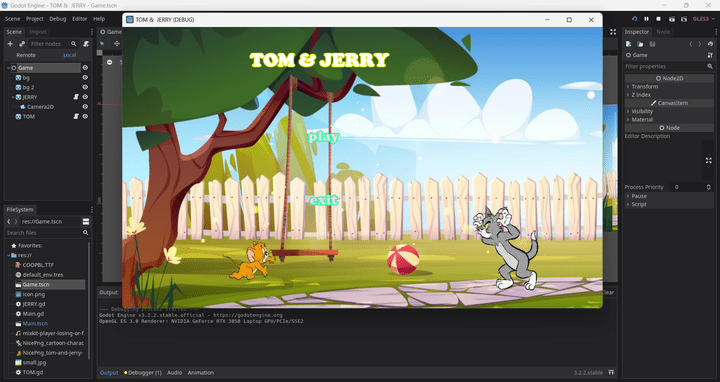Expand the Editor Description text box
720x382 pixels.
(709, 160)
